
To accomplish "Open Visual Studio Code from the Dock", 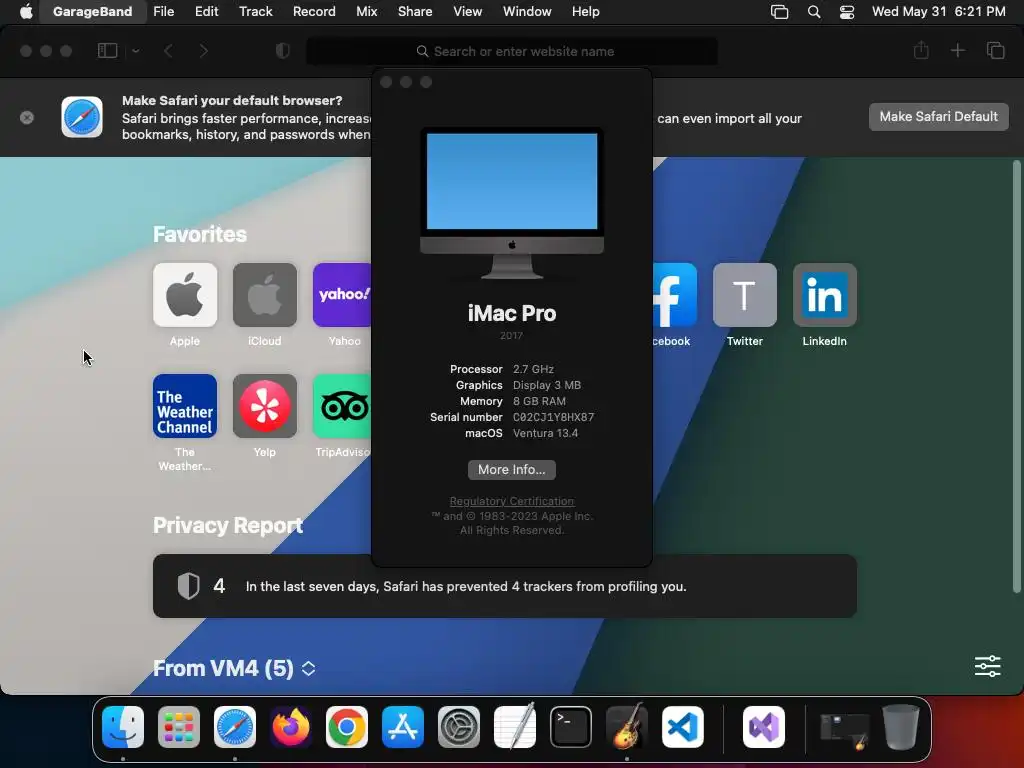I will pyautogui.click(x=682, y=727).
